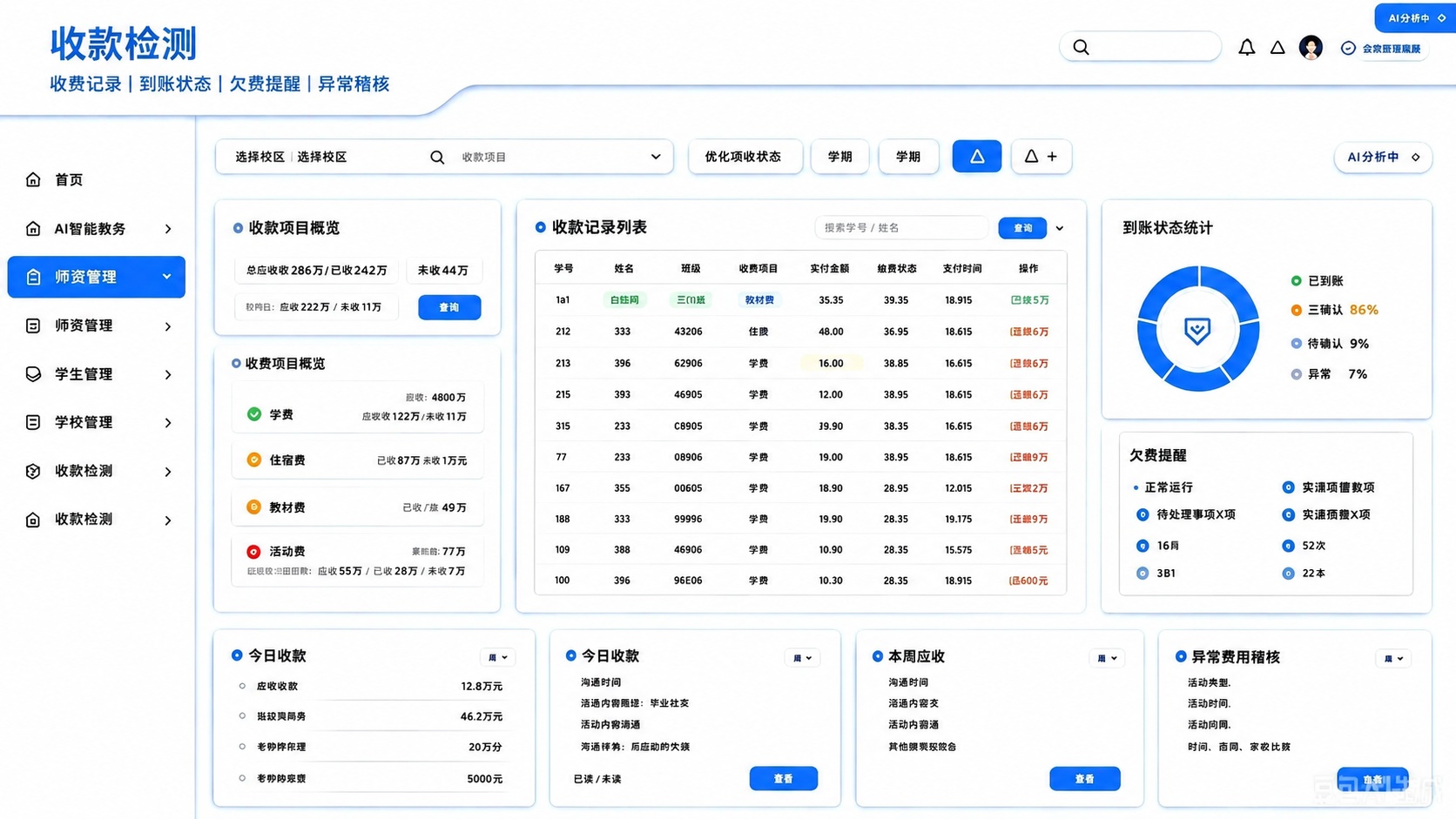Viewport: 1456px width, 819px height.
Task: Click the home icon beside 首页
Action: pos(33,179)
